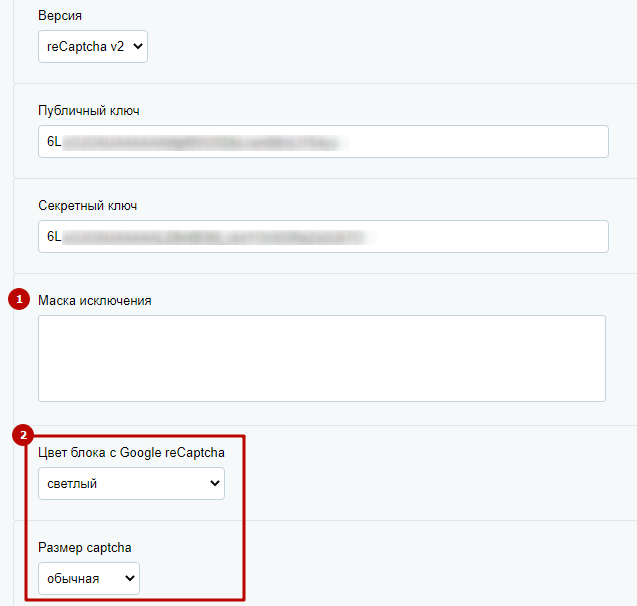Open the Версия dropdown showing reCaptcha v2
637x606 pixels.
[x=93, y=46]
